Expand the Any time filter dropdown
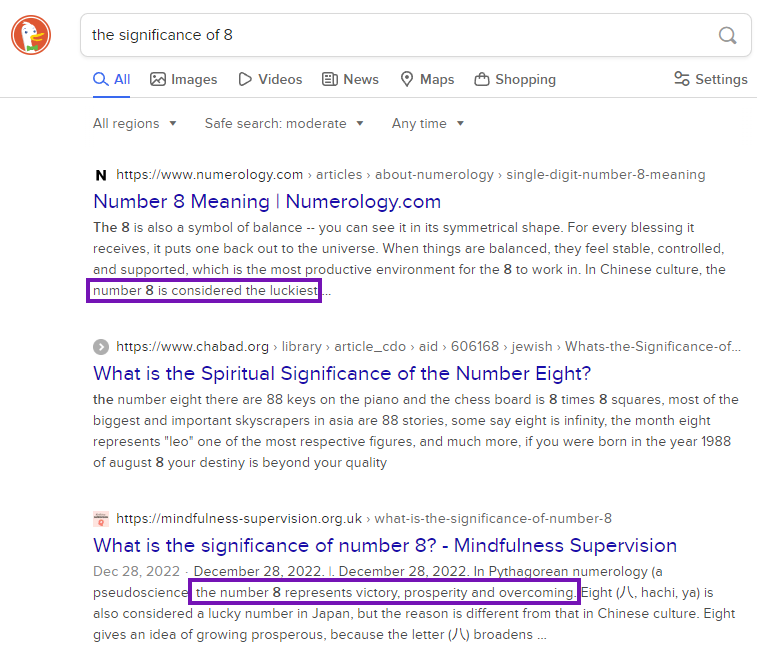This screenshot has width=757, height=664. point(428,124)
